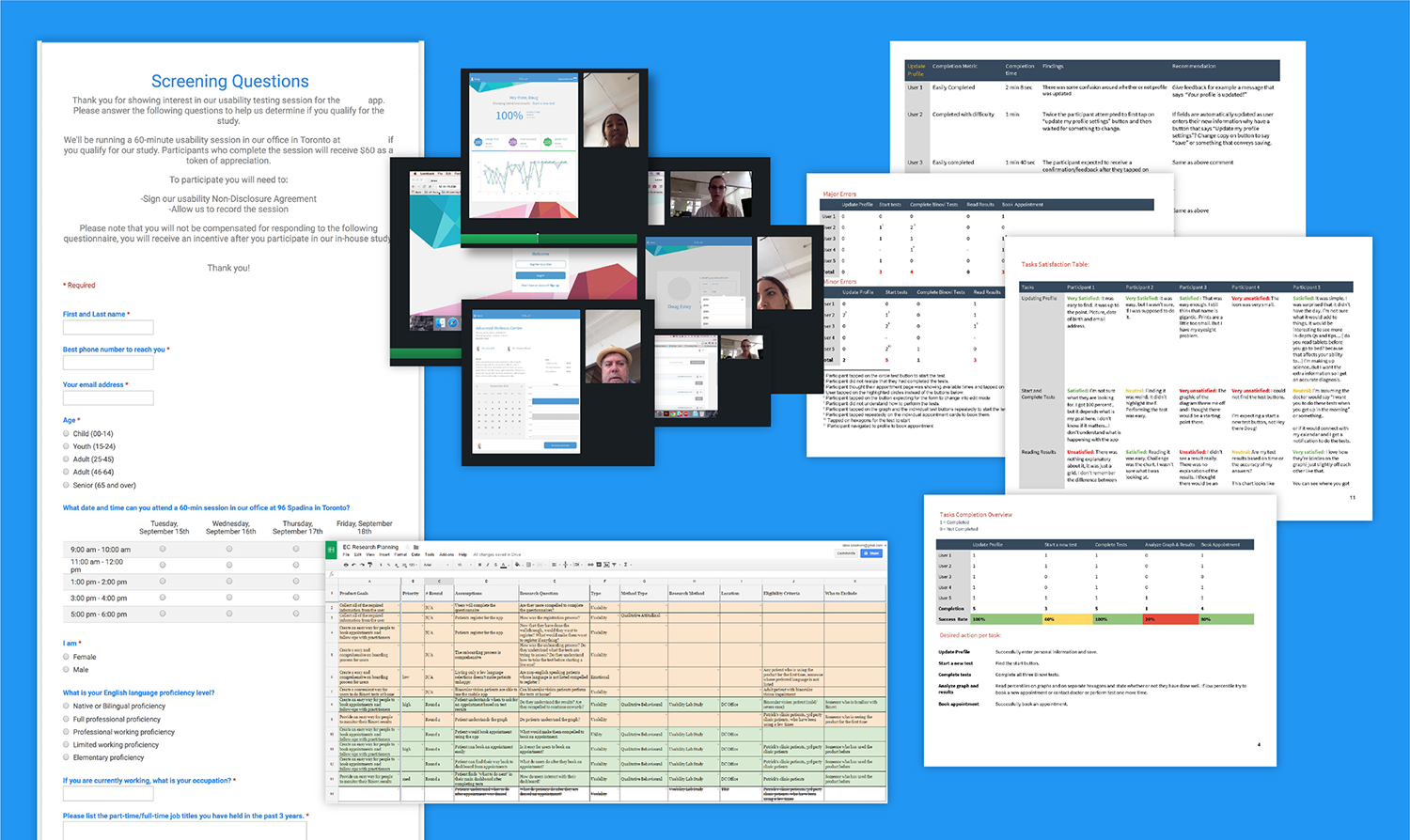Open the Edit menu in the spreadsheet

point(357,554)
